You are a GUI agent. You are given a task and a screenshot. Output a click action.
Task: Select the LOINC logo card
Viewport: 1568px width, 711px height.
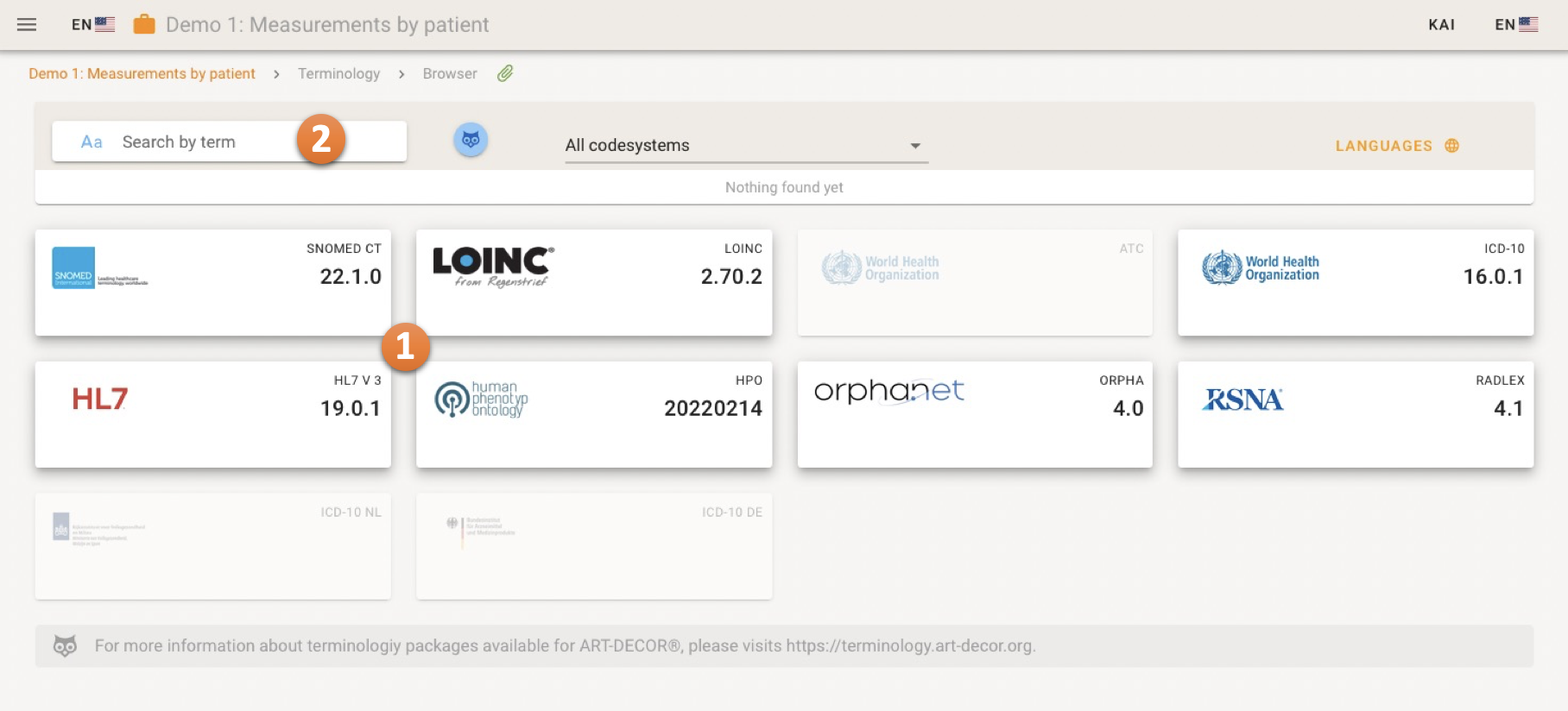pos(594,282)
